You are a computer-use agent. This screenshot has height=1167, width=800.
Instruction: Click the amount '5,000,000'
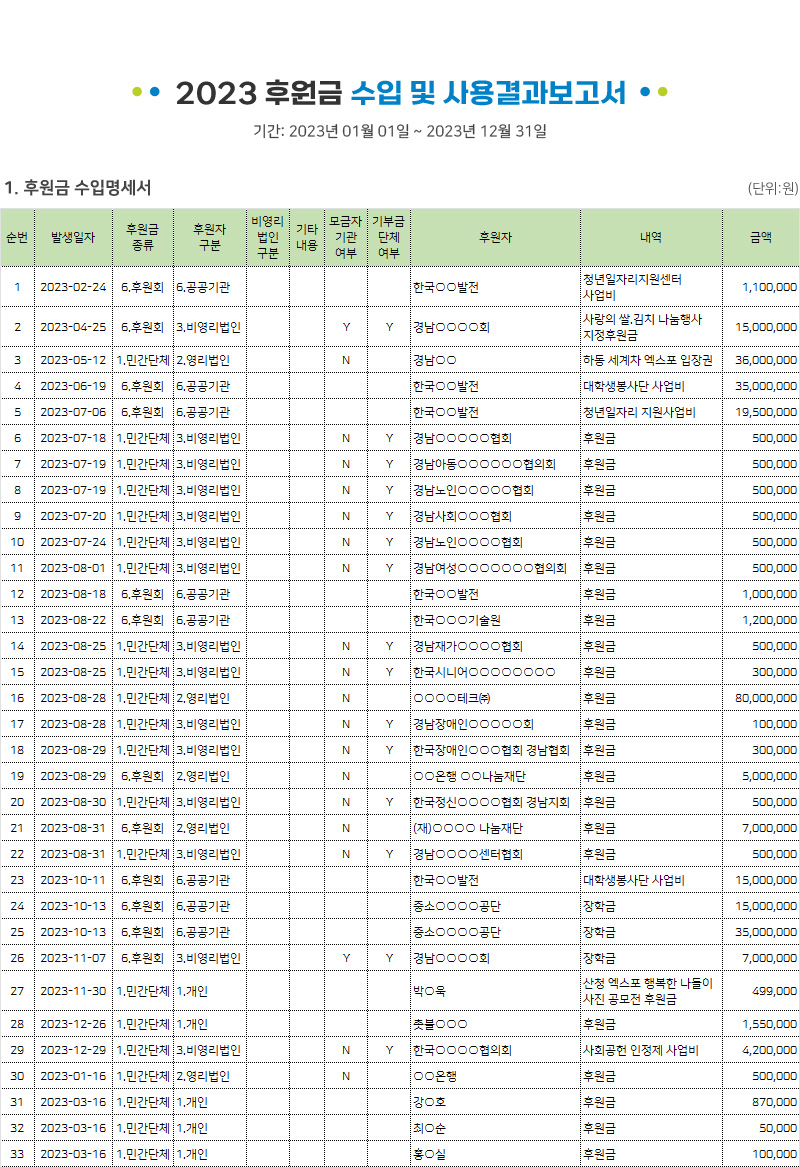pyautogui.click(x=769, y=776)
